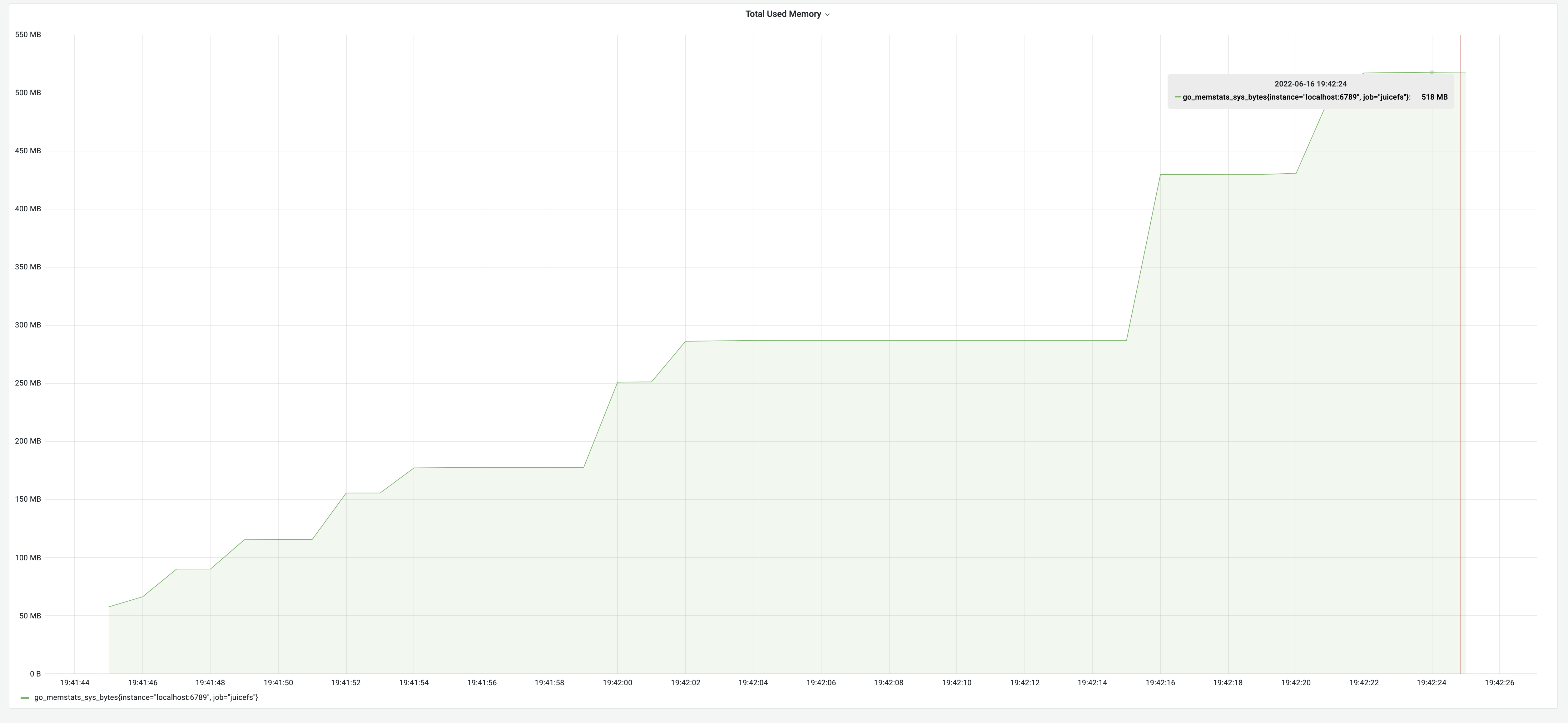
Task: Click the 19:42:26 time axis label
Action: [x=1499, y=683]
